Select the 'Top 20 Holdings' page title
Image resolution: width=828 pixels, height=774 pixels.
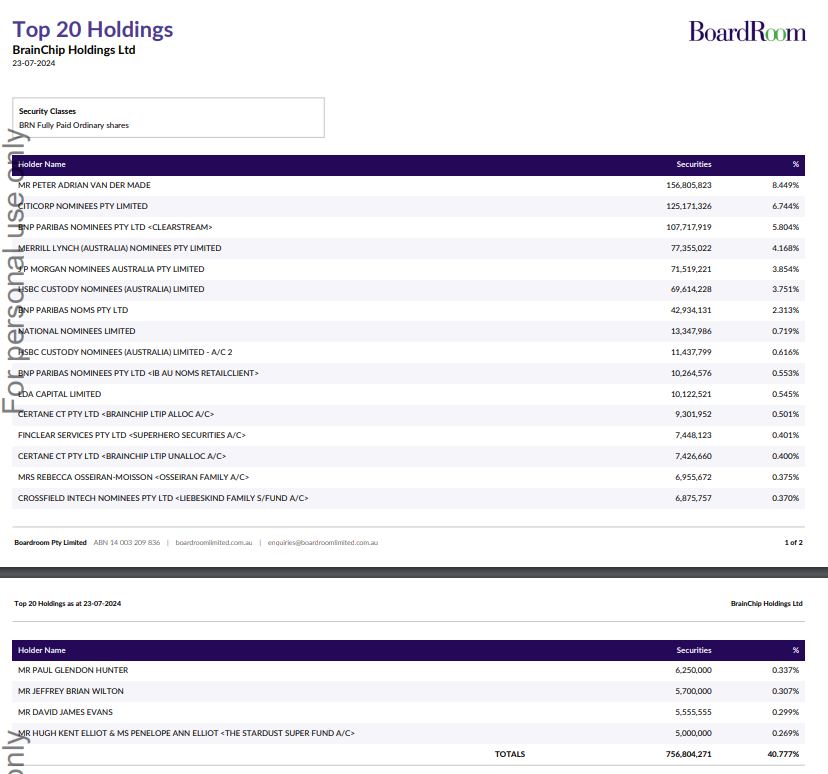[93, 30]
